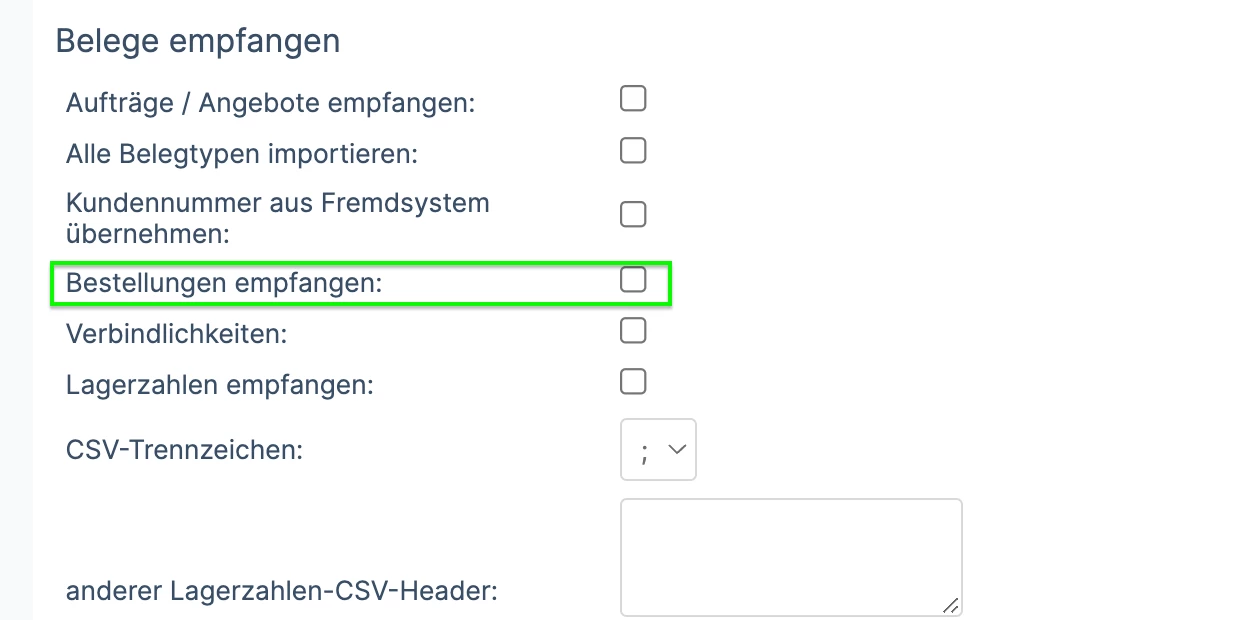
Task: Click the Belege empfangen section heading
Action: point(198,41)
